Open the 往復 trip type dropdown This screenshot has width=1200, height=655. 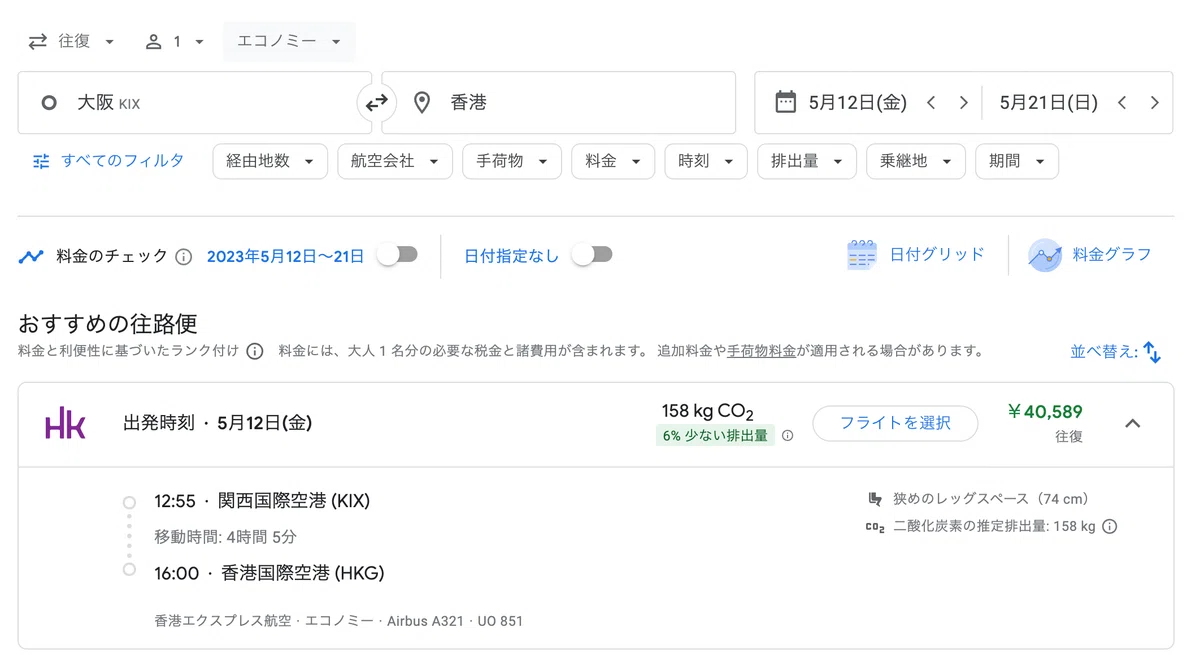pyautogui.click(x=72, y=41)
